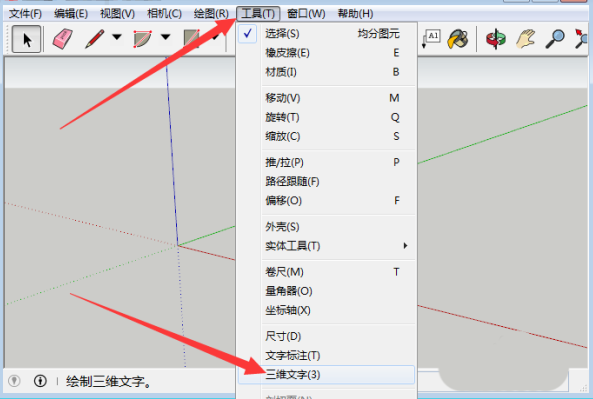Choose 推/拉(P) tool from menu

(326, 163)
